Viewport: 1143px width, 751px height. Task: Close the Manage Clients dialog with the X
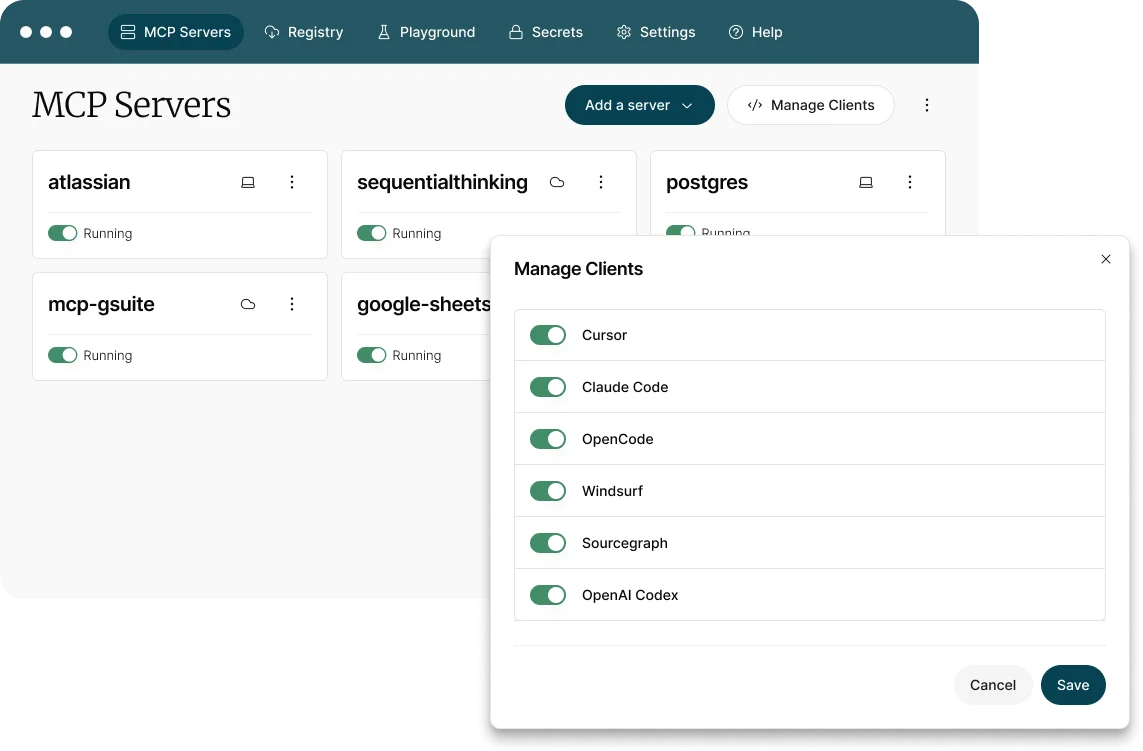(x=1105, y=259)
